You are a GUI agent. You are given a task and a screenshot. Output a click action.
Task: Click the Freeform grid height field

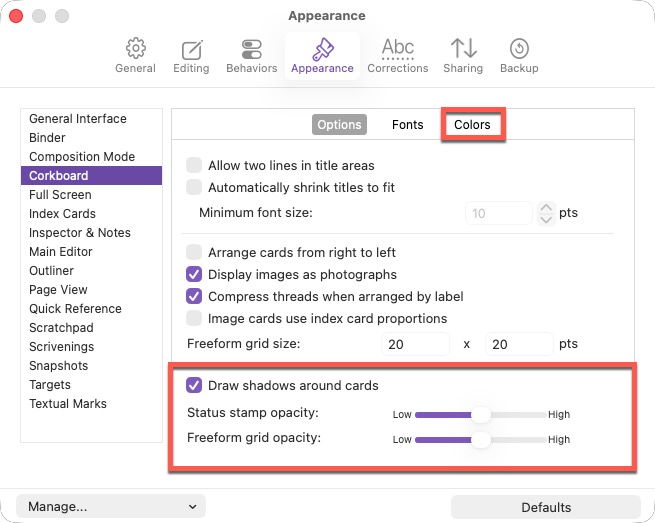tap(519, 344)
